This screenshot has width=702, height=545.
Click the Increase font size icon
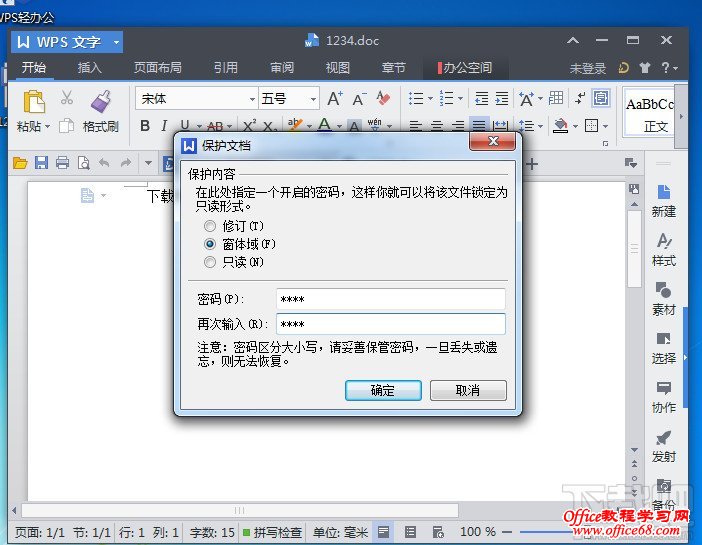tap(335, 99)
